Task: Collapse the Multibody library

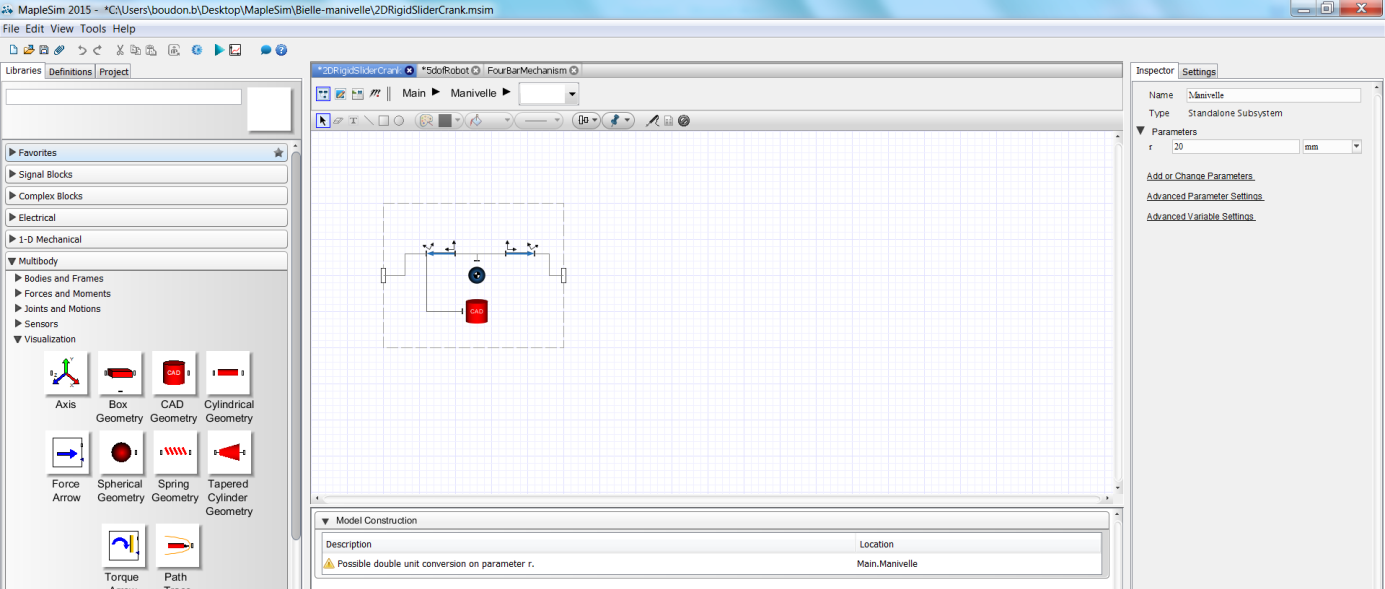Action: point(13,261)
